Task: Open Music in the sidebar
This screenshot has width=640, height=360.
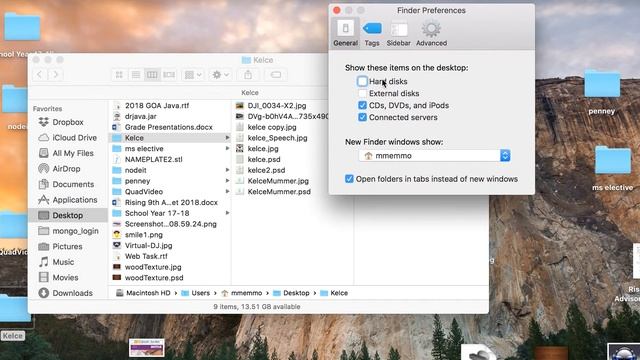Action: tap(56, 262)
